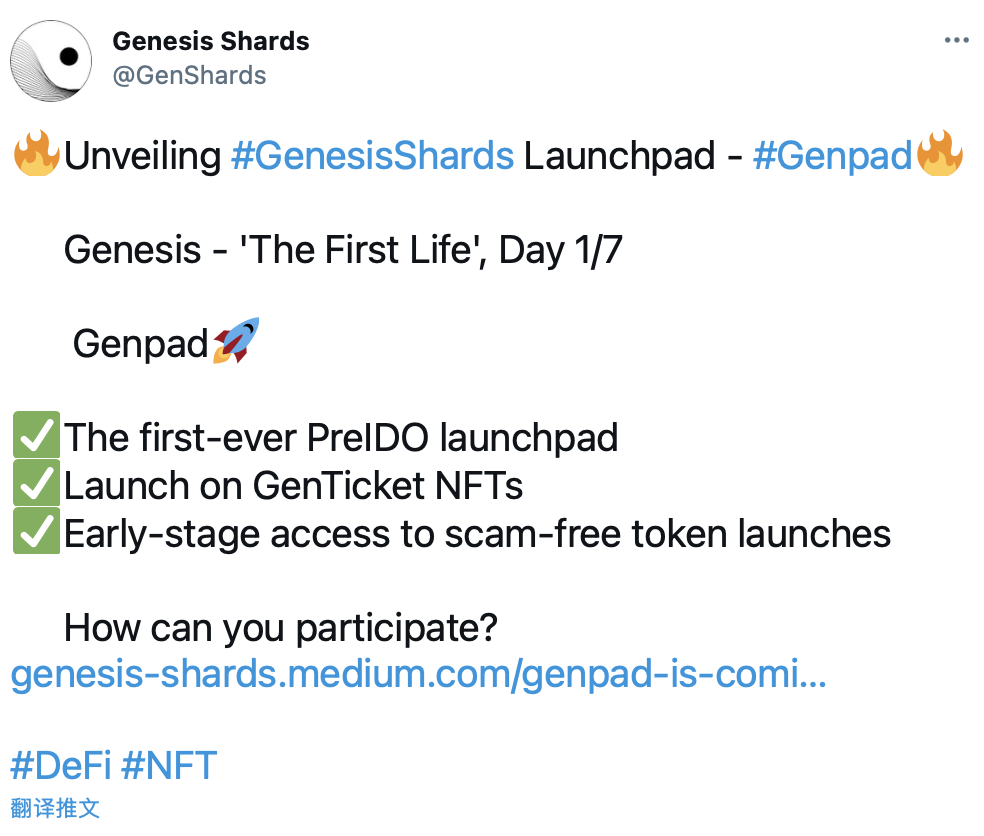Click the #NFT hashtag
This screenshot has height=836, width=984.
169,766
